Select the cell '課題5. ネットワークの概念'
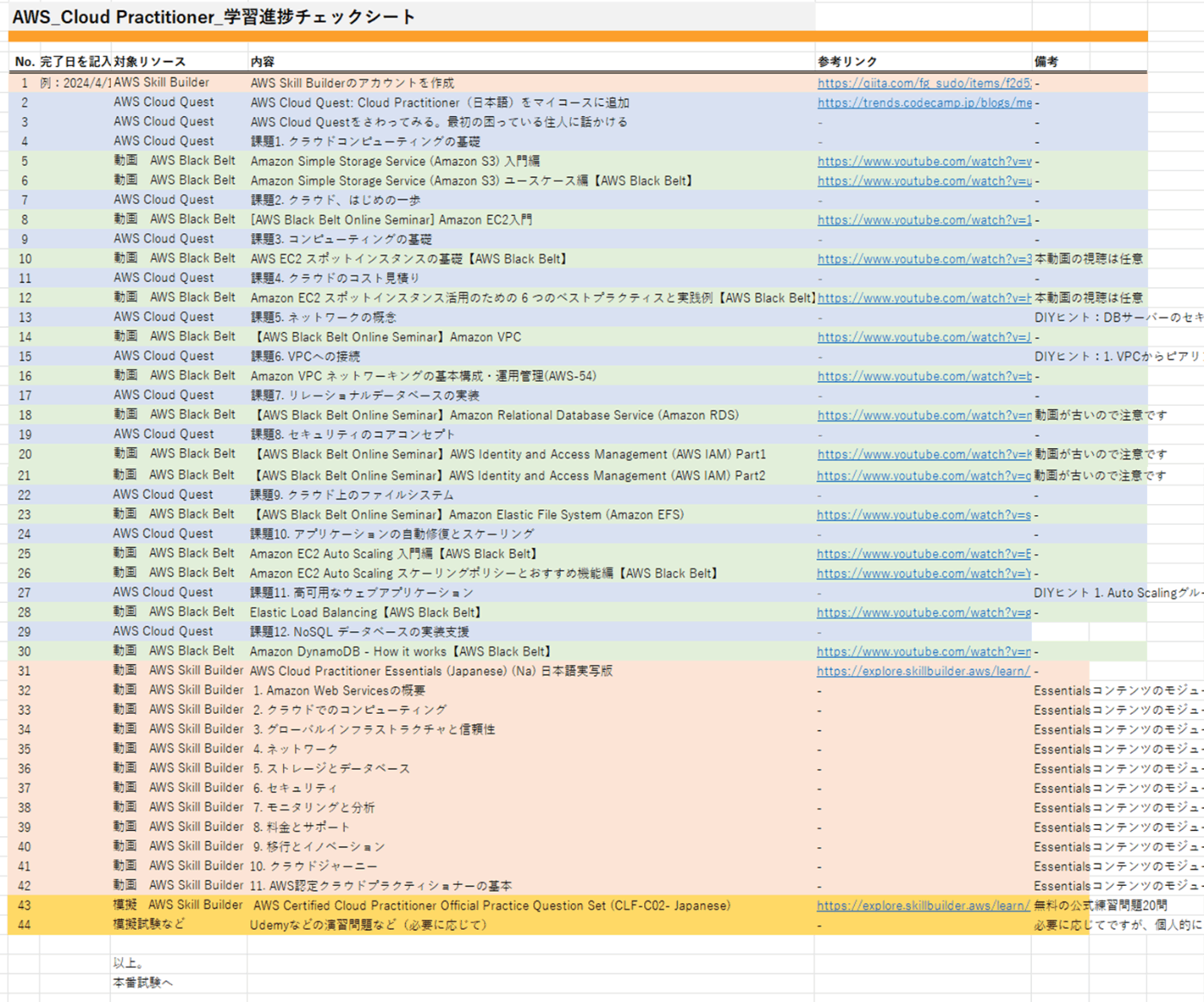The image size is (1204, 1002). pyautogui.click(x=323, y=317)
